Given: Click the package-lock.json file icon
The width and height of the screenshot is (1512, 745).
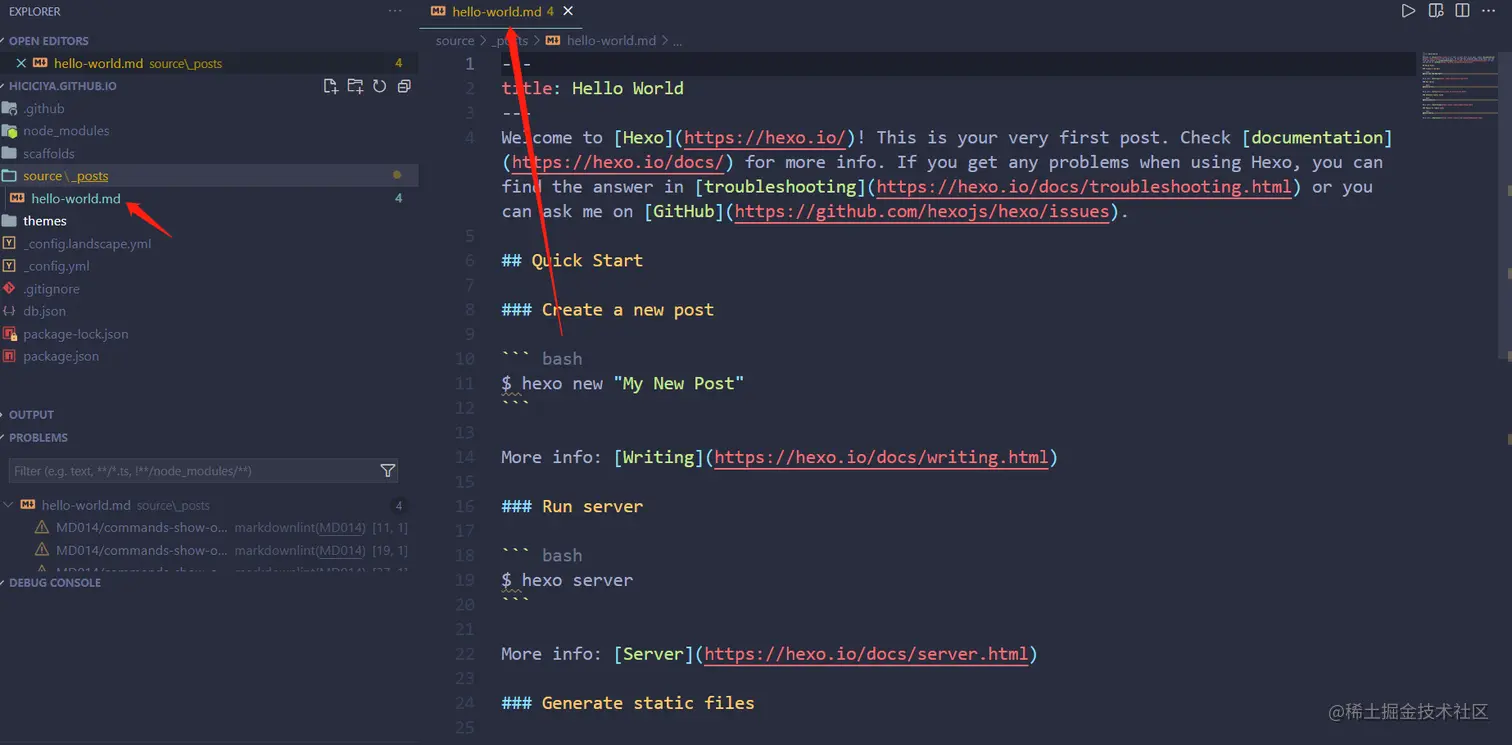Looking at the screenshot, I should (10, 334).
